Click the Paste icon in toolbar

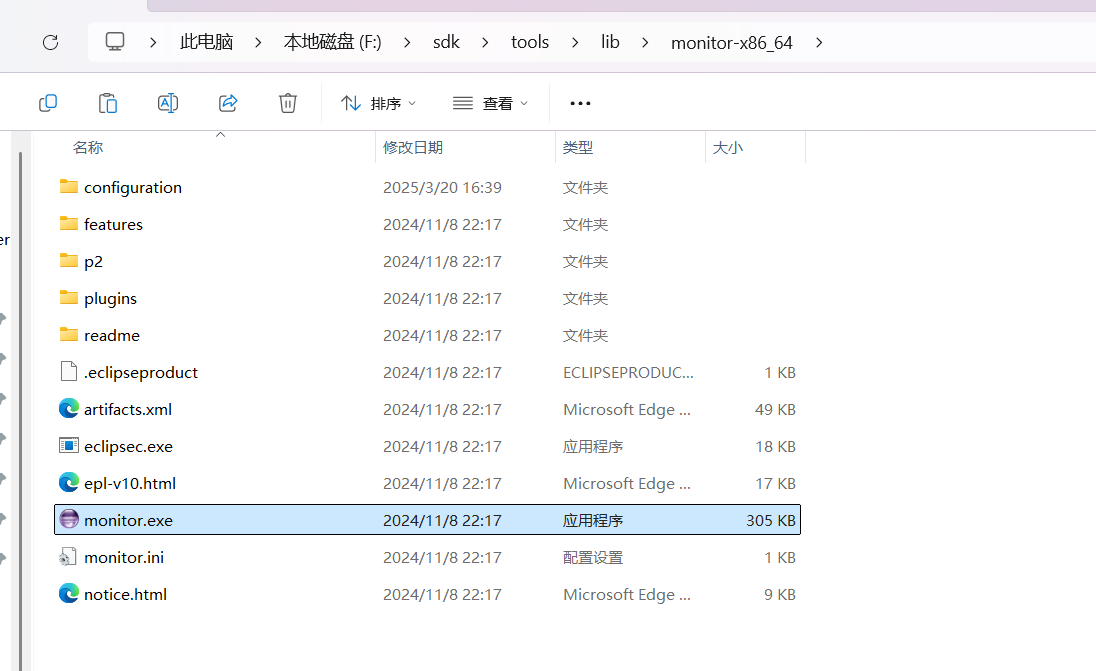(108, 103)
